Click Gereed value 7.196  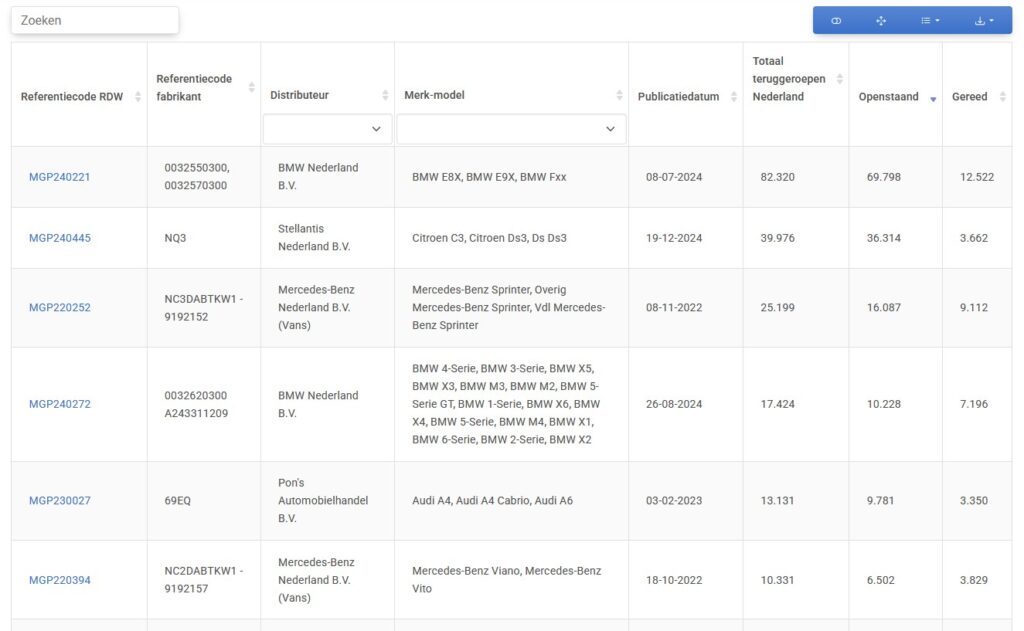[x=974, y=404]
